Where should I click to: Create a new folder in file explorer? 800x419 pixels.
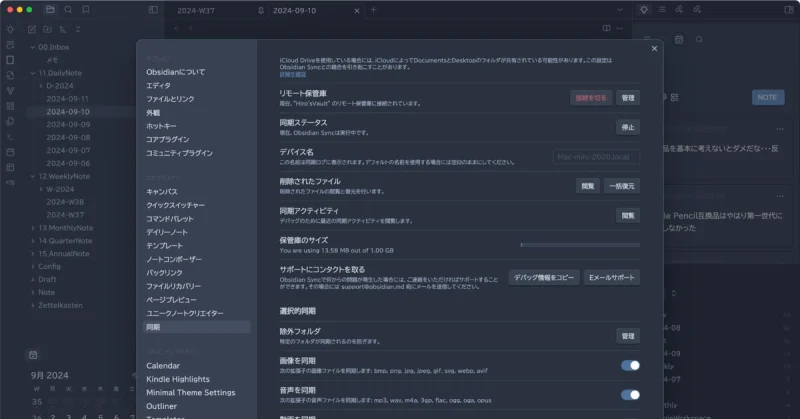[x=47, y=30]
